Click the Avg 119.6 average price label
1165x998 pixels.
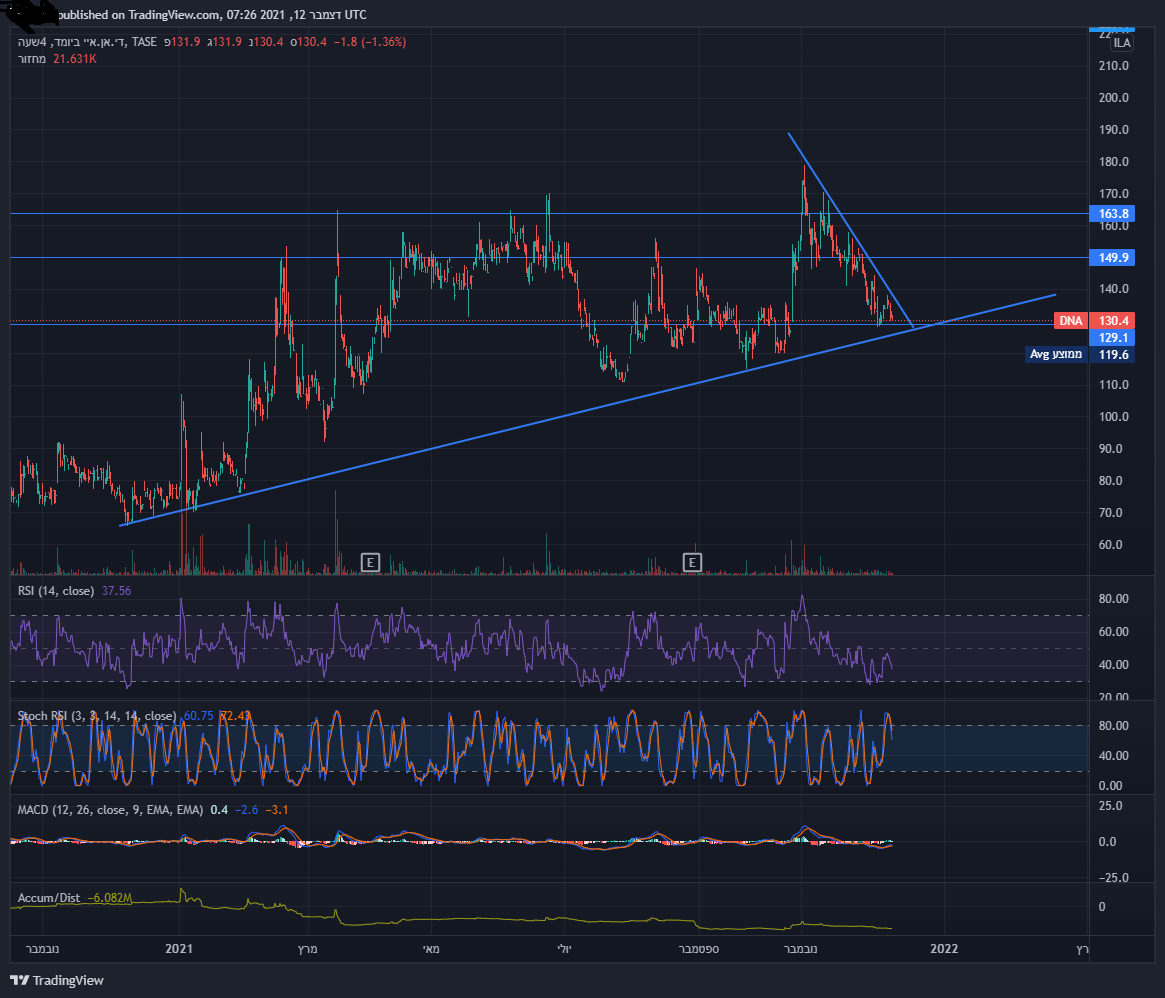pos(1080,354)
